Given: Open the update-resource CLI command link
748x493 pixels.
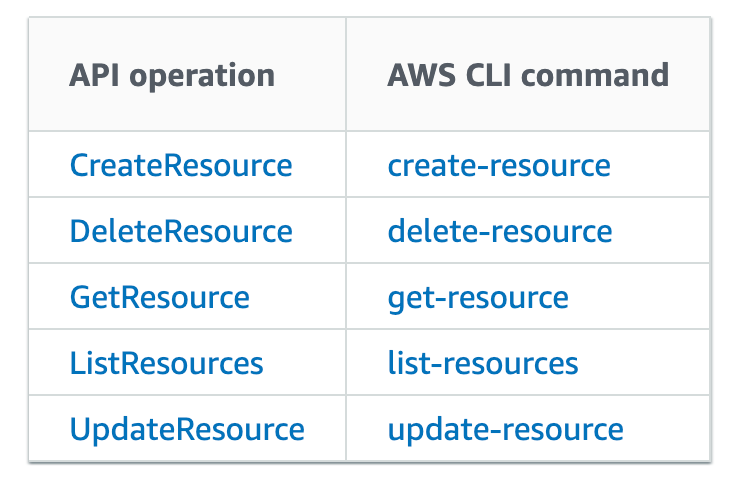Looking at the screenshot, I should point(506,429).
